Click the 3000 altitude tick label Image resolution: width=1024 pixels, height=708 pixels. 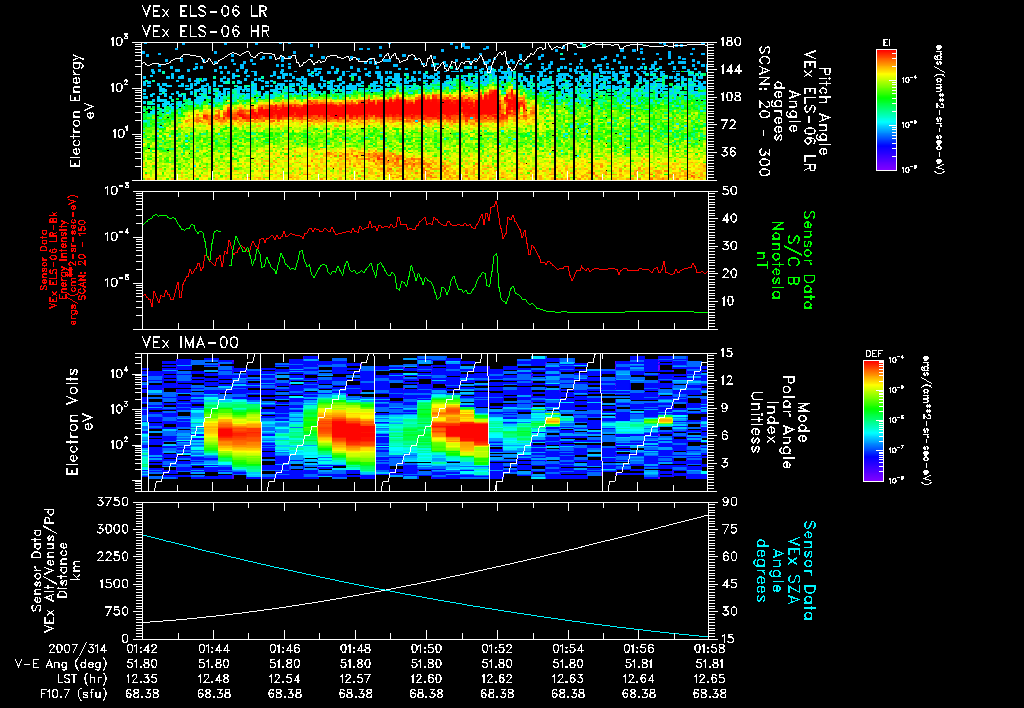[x=112, y=530]
